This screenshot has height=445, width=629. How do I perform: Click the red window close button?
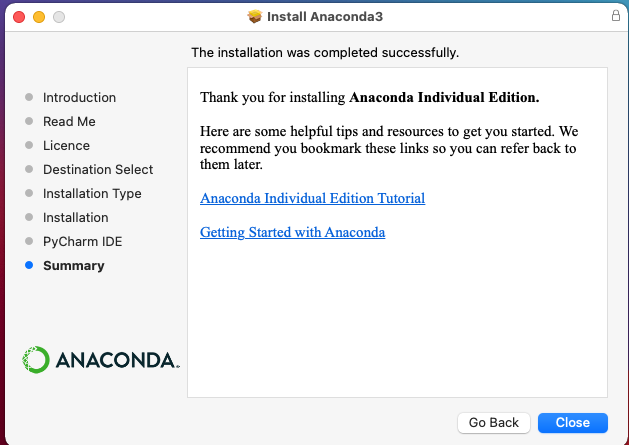click(19, 17)
